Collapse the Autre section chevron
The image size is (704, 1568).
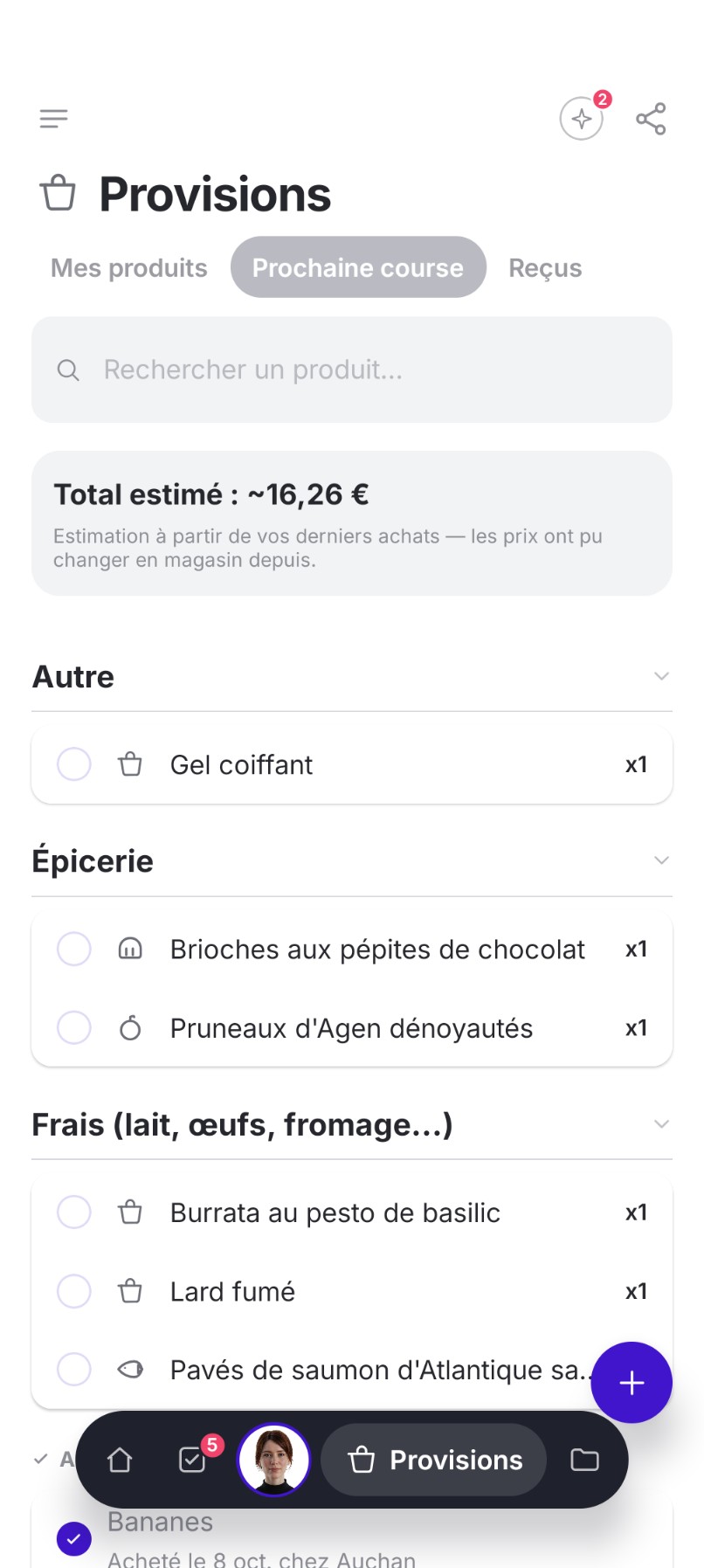[x=661, y=676]
